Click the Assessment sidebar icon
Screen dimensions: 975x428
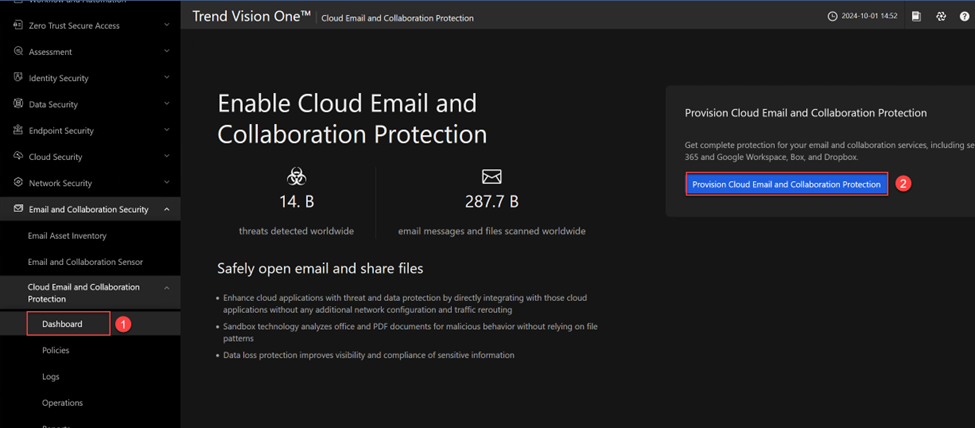point(18,52)
